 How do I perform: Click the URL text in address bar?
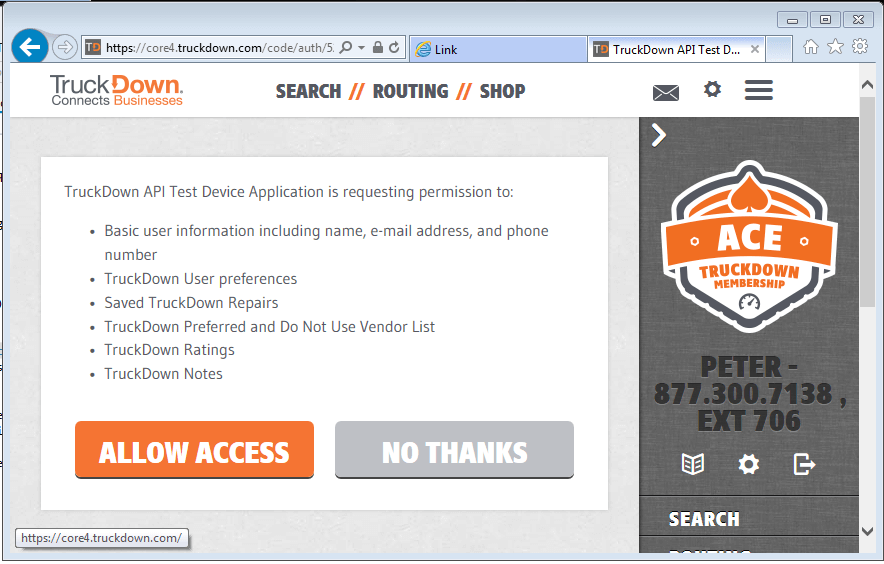pos(220,48)
